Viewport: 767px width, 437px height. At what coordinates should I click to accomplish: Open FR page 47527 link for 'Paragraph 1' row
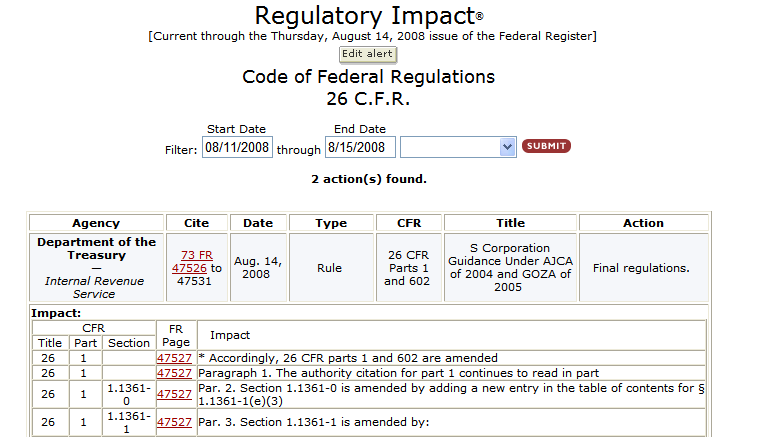174,373
